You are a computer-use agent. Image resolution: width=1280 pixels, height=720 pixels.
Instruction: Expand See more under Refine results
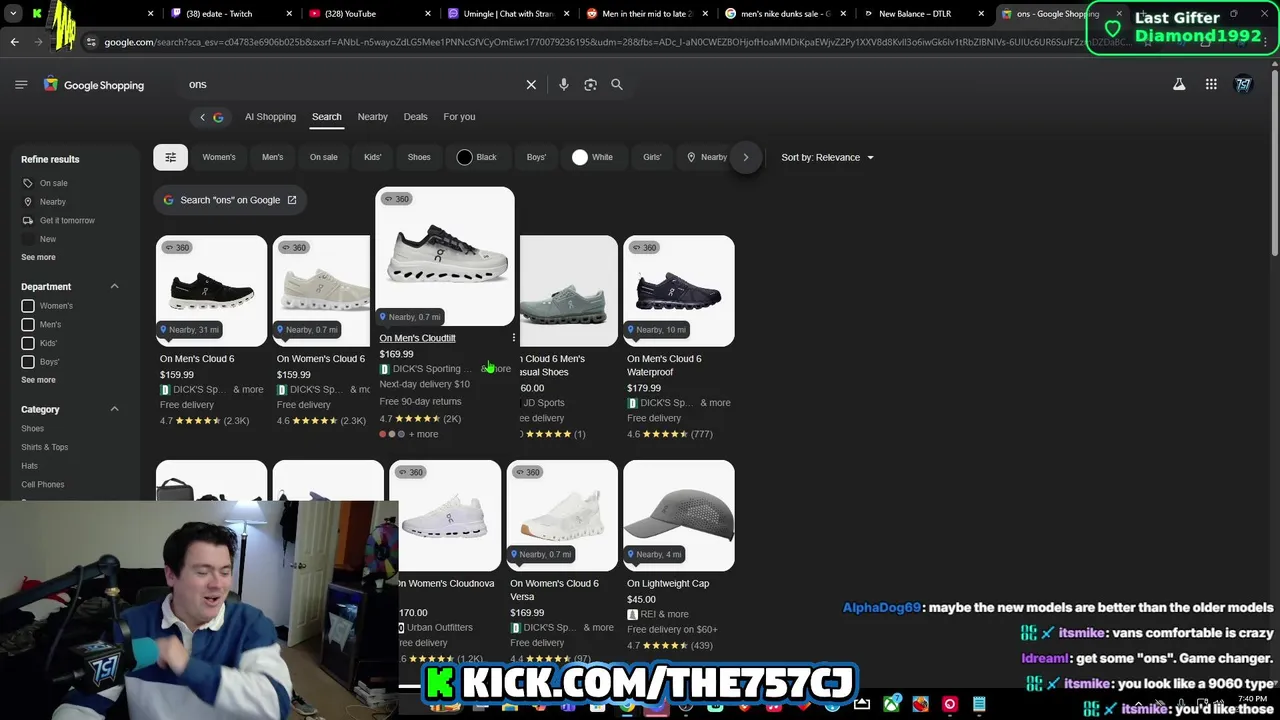[x=39, y=257]
